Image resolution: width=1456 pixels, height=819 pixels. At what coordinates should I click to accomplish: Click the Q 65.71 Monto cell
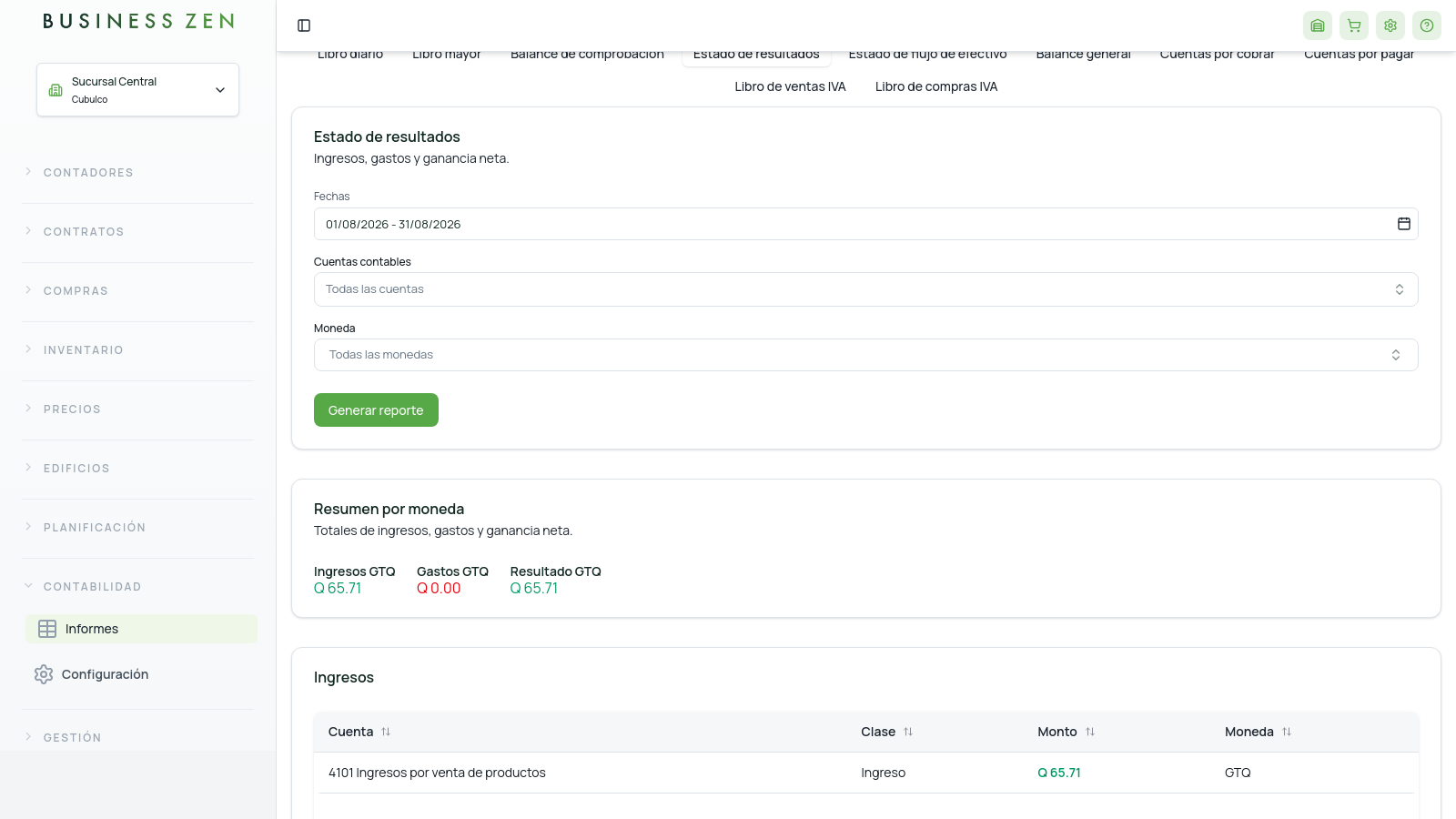(1059, 773)
